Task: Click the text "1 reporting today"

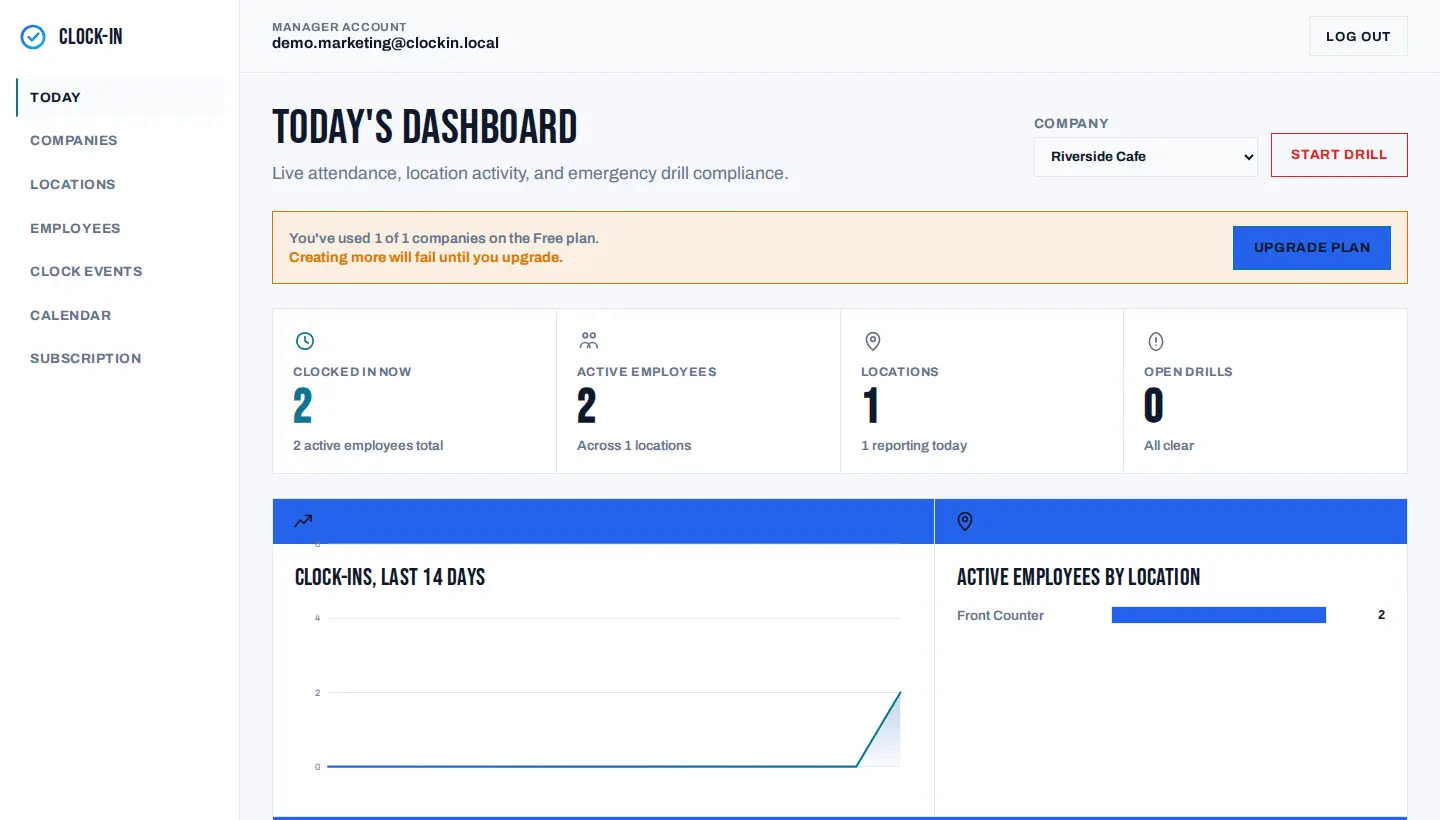Action: pos(914,445)
